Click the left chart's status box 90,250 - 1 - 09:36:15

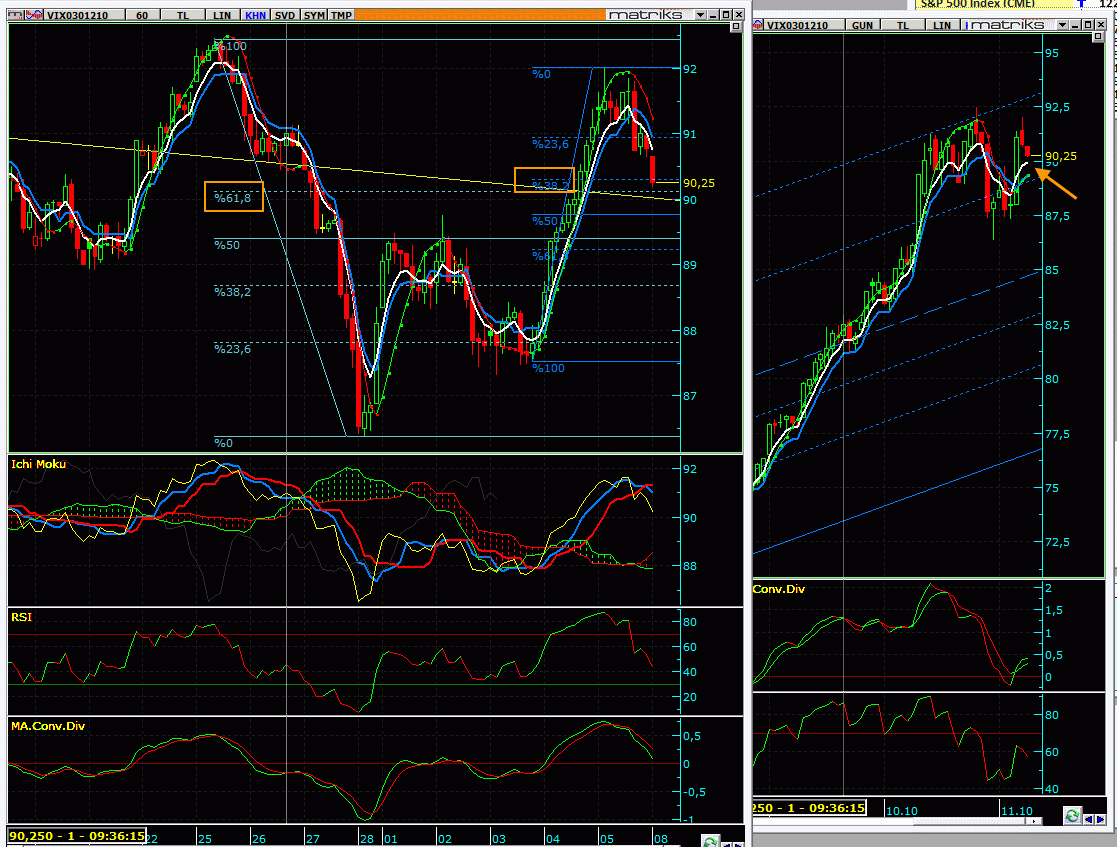point(77,836)
